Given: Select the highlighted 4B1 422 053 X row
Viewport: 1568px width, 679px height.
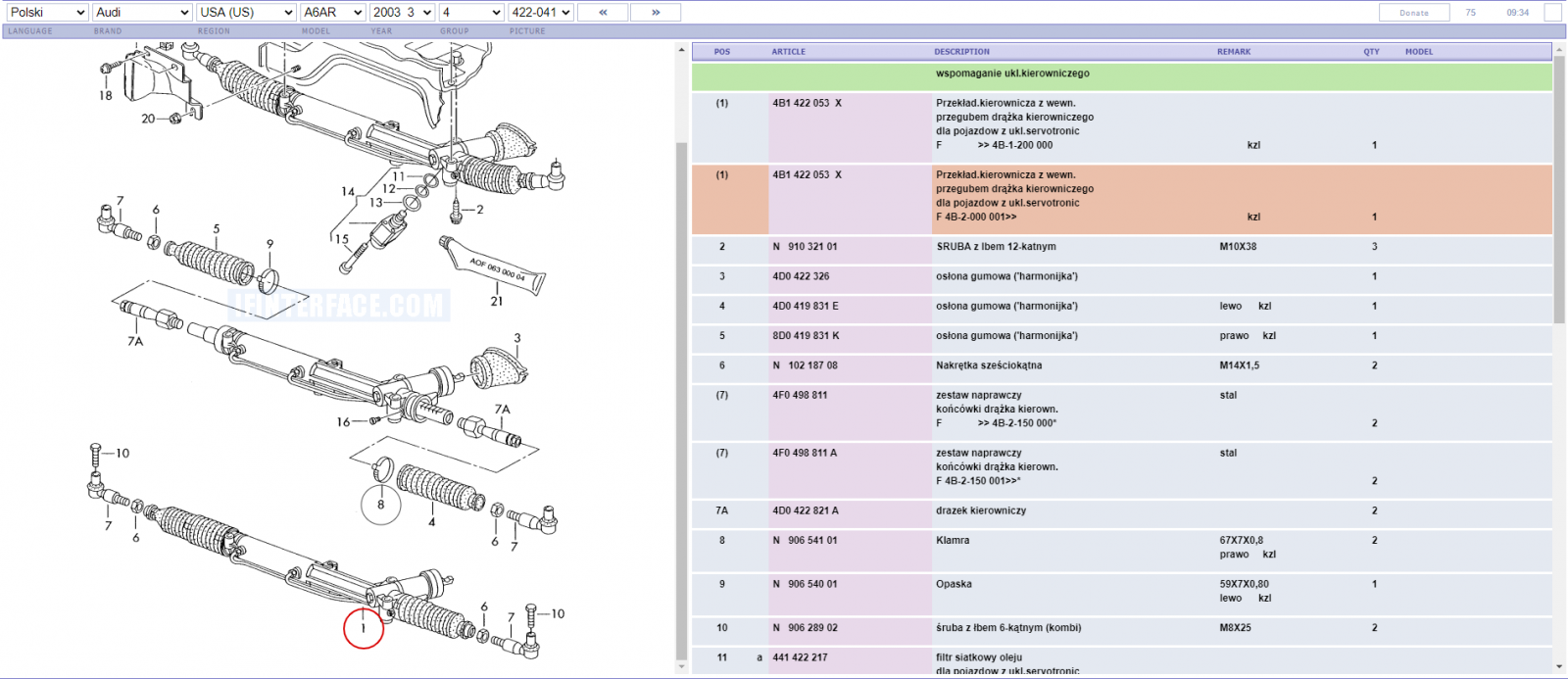Looking at the screenshot, I should pyautogui.click(x=1122, y=200).
